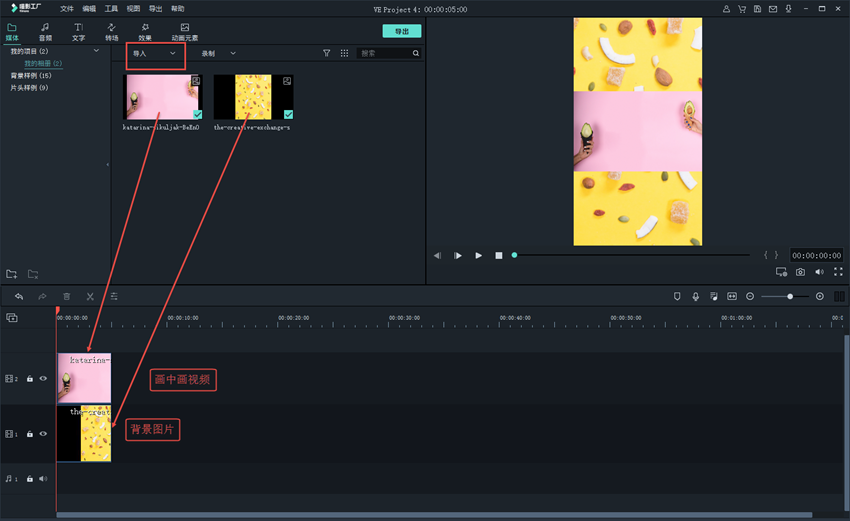The height and width of the screenshot is (521, 850).
Task: Switch media view with grid icon
Action: click(344, 53)
